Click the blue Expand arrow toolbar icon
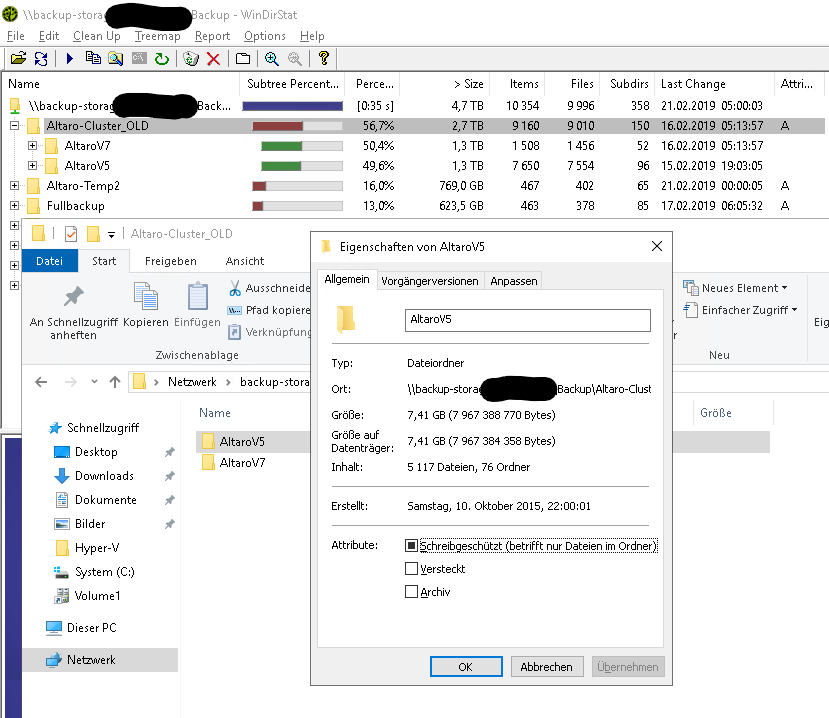 [x=70, y=58]
